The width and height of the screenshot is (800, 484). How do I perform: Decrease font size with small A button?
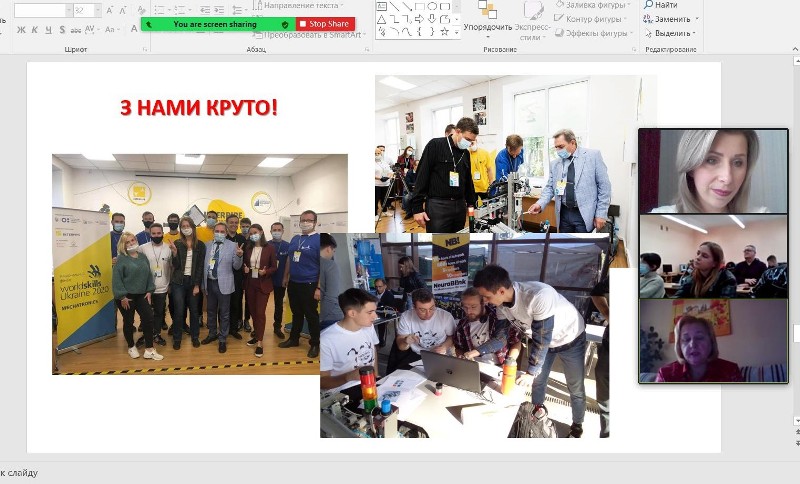pos(123,10)
